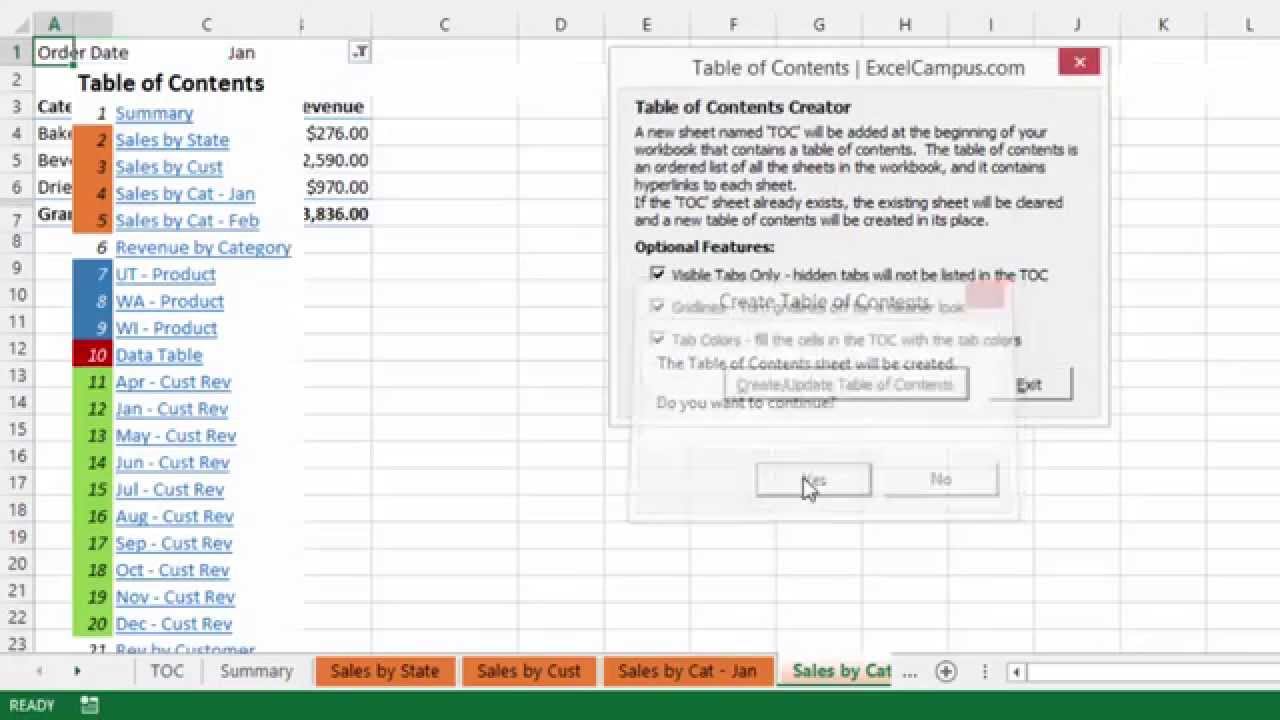The width and height of the screenshot is (1280, 720).
Task: Toggle the Gridlines checkbox
Action: (657, 306)
